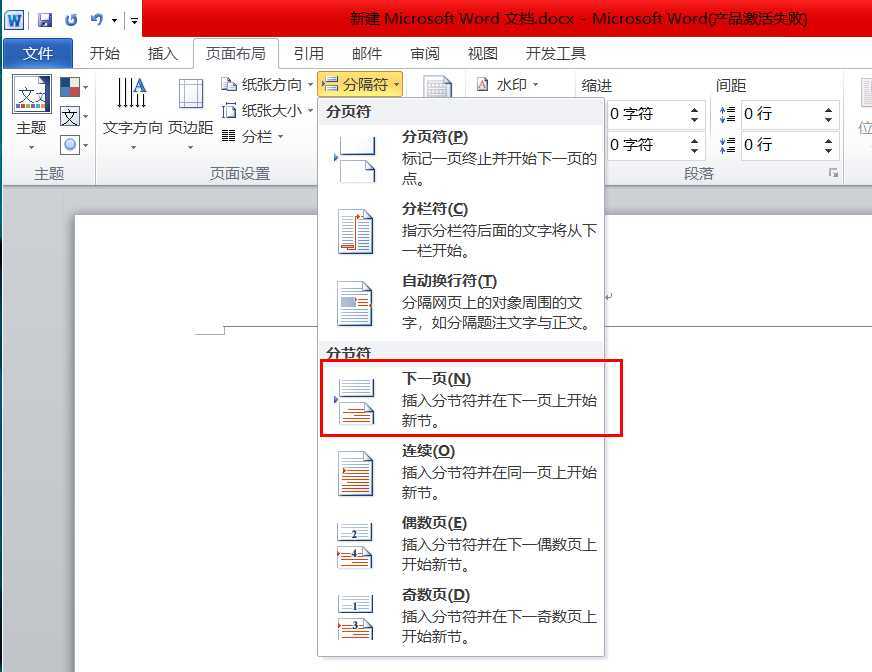Open 页边距 (Margins) options
The width and height of the screenshot is (872, 672).
190,113
